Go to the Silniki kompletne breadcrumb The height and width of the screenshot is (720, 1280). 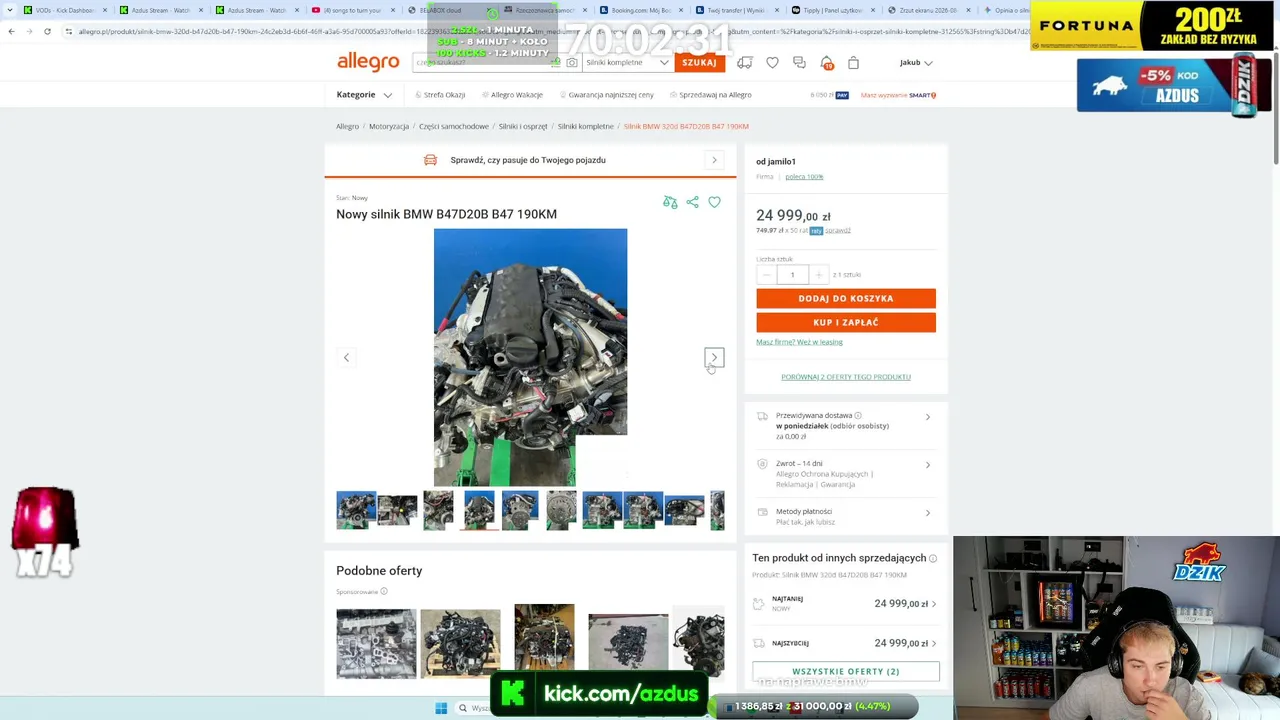(585, 127)
